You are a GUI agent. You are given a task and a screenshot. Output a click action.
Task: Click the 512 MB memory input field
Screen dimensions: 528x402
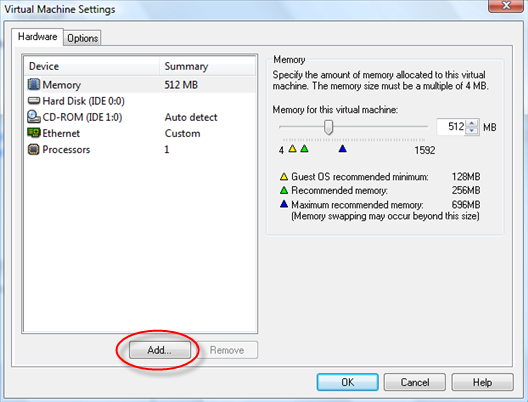[x=451, y=127]
